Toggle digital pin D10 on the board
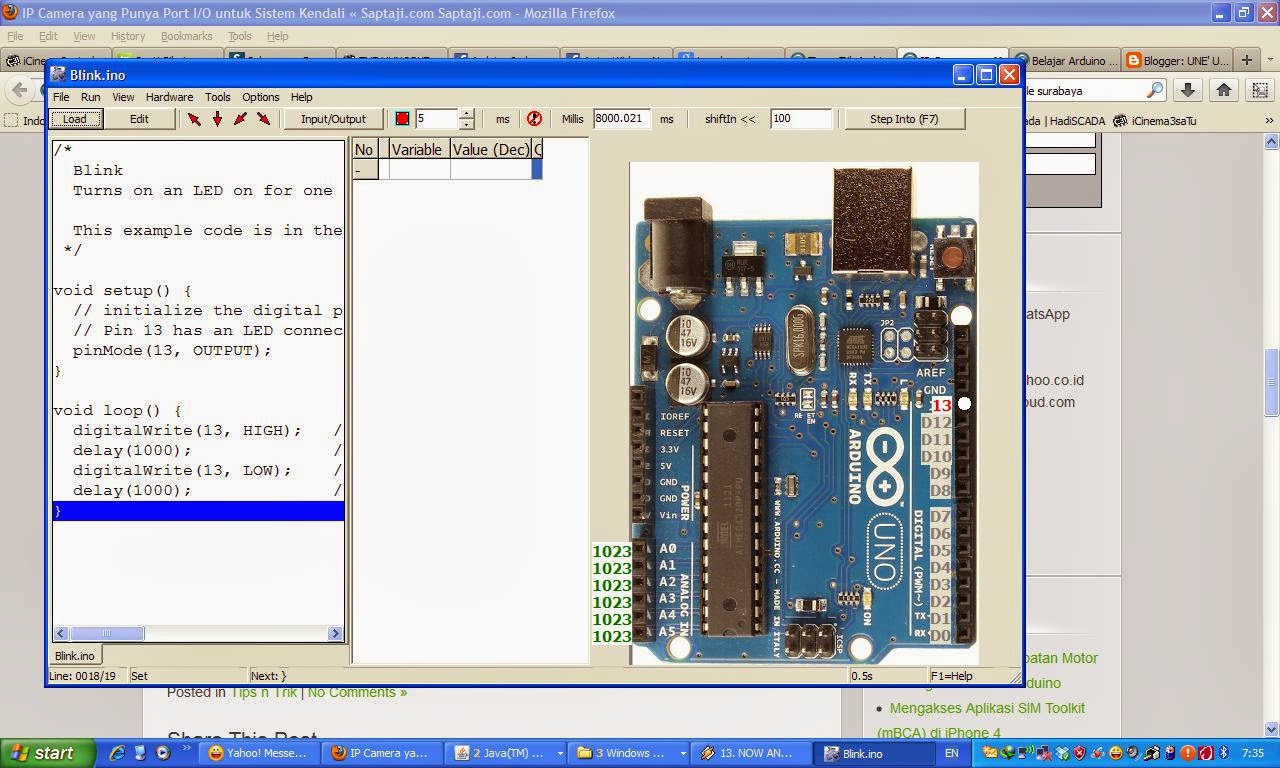 (936, 457)
